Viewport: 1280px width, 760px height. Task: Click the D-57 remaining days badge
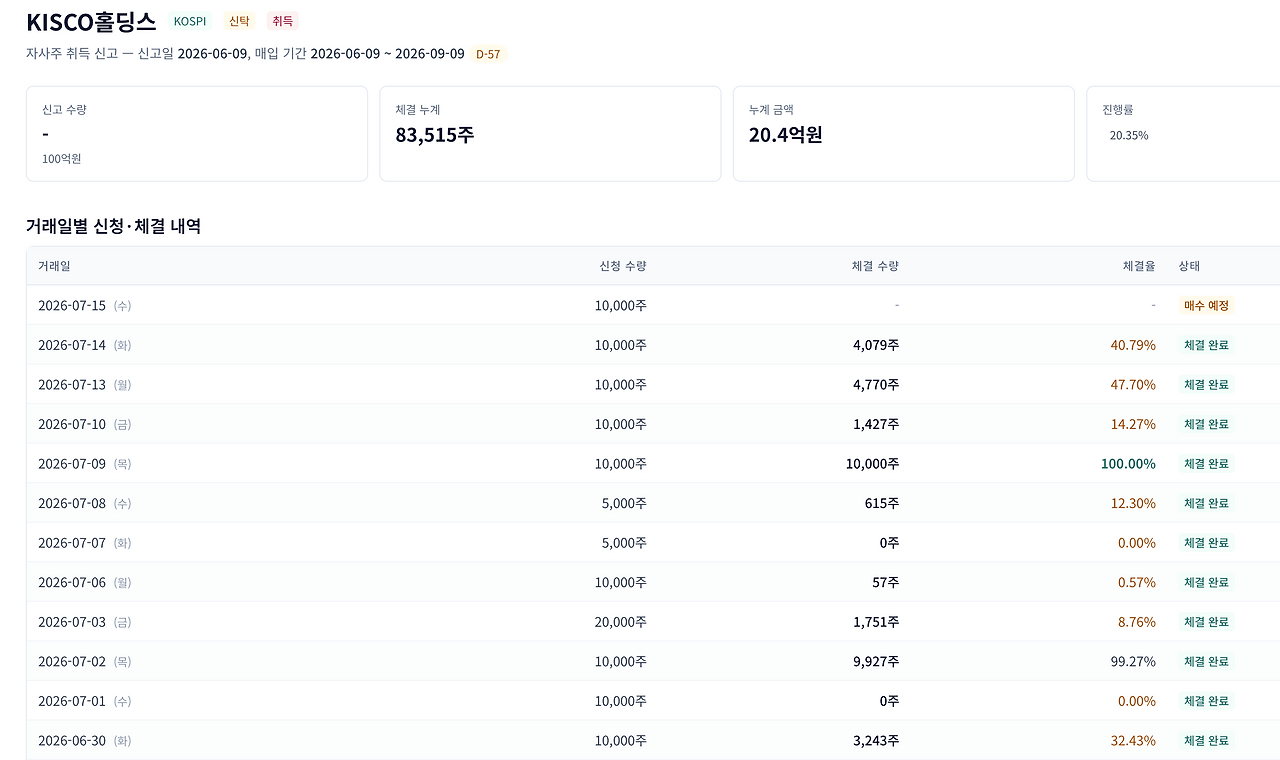click(x=488, y=54)
